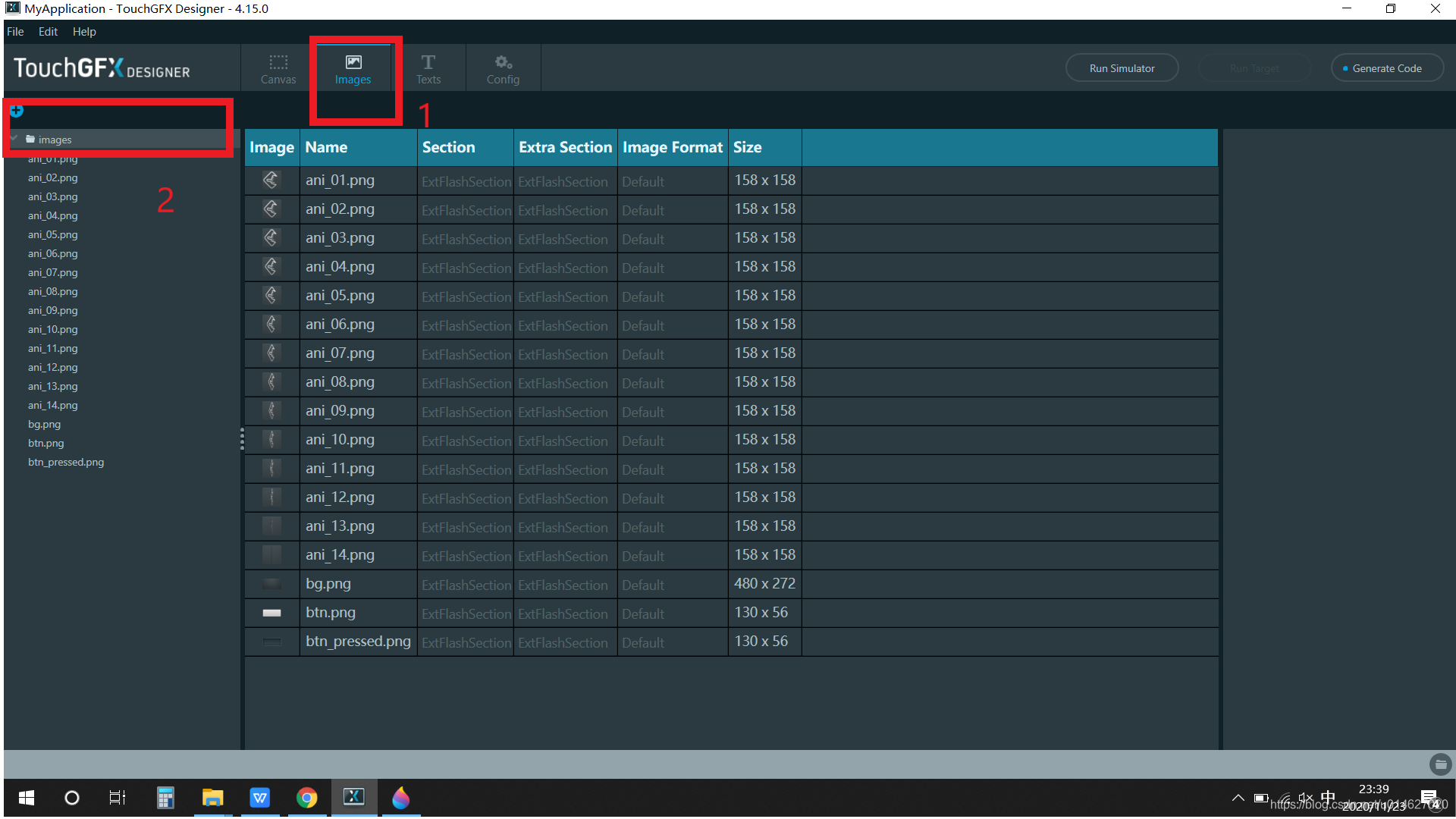This screenshot has height=819, width=1456.
Task: Click the btn.png white thumbnail preview
Action: (x=271, y=613)
